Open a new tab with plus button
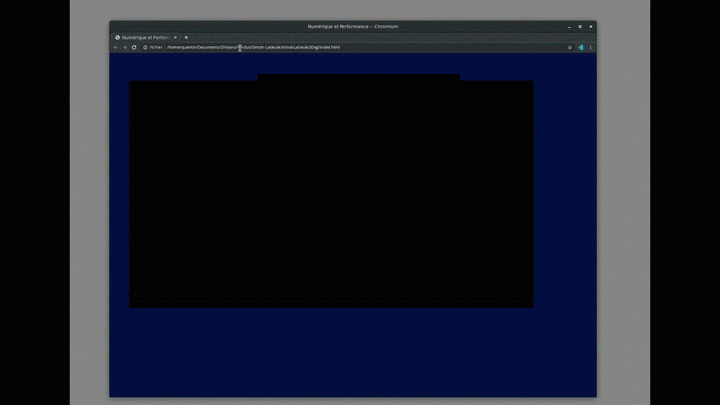This screenshot has width=720, height=405. pyautogui.click(x=186, y=37)
